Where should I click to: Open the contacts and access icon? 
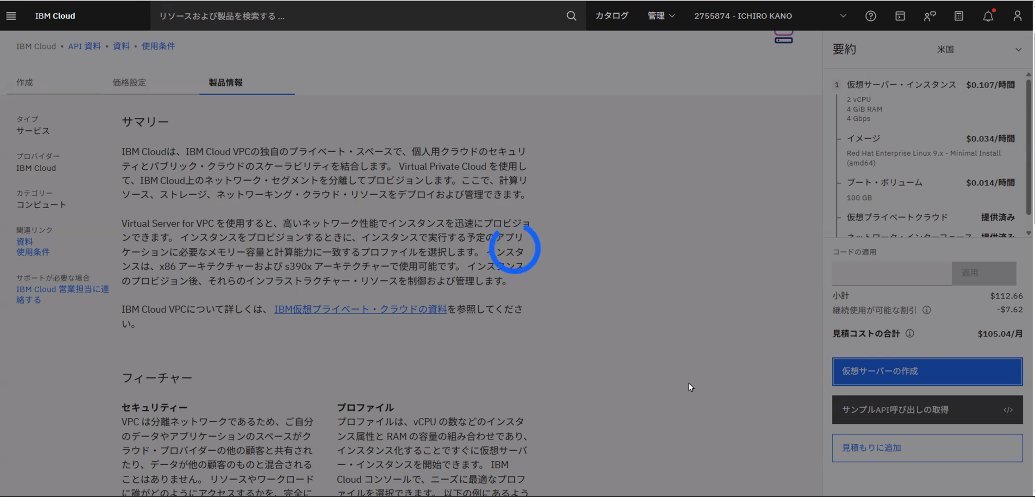click(x=929, y=16)
